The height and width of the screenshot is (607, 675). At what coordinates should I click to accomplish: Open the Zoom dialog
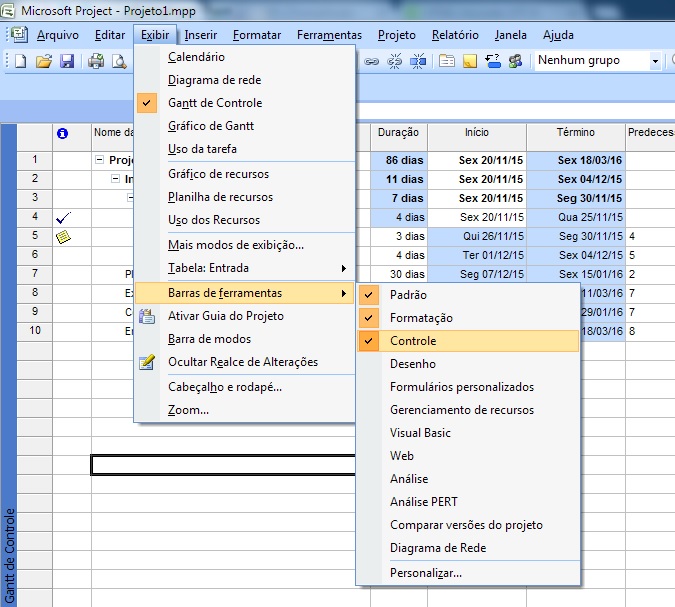coord(245,410)
